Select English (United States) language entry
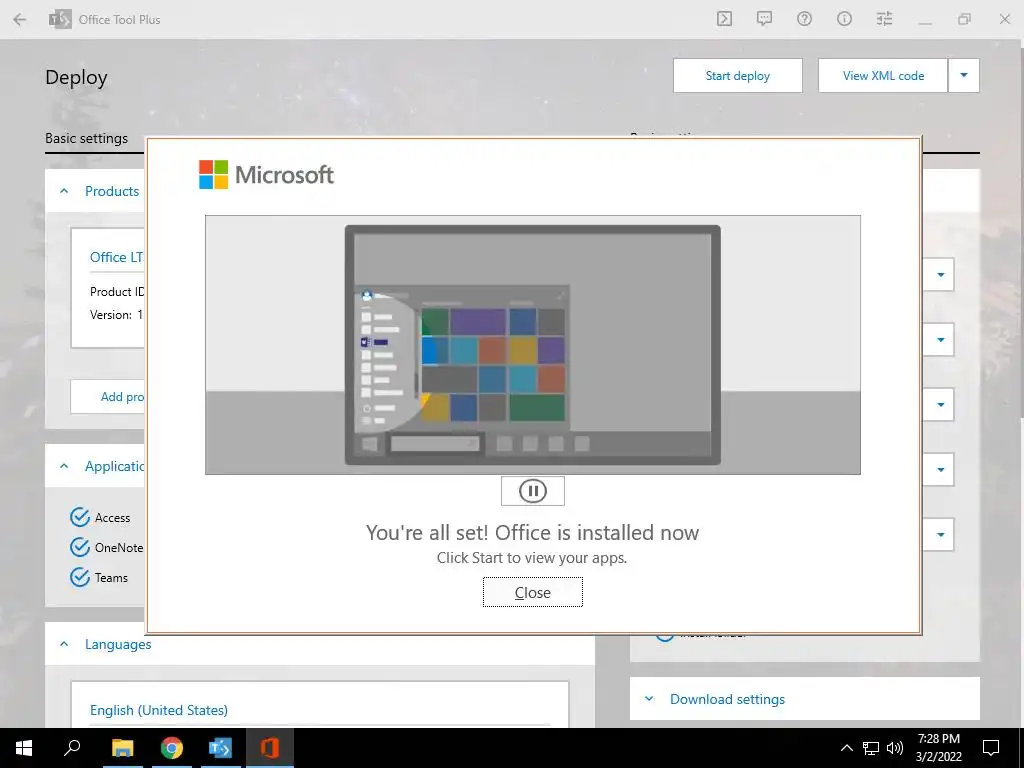This screenshot has height=768, width=1024. coord(159,710)
